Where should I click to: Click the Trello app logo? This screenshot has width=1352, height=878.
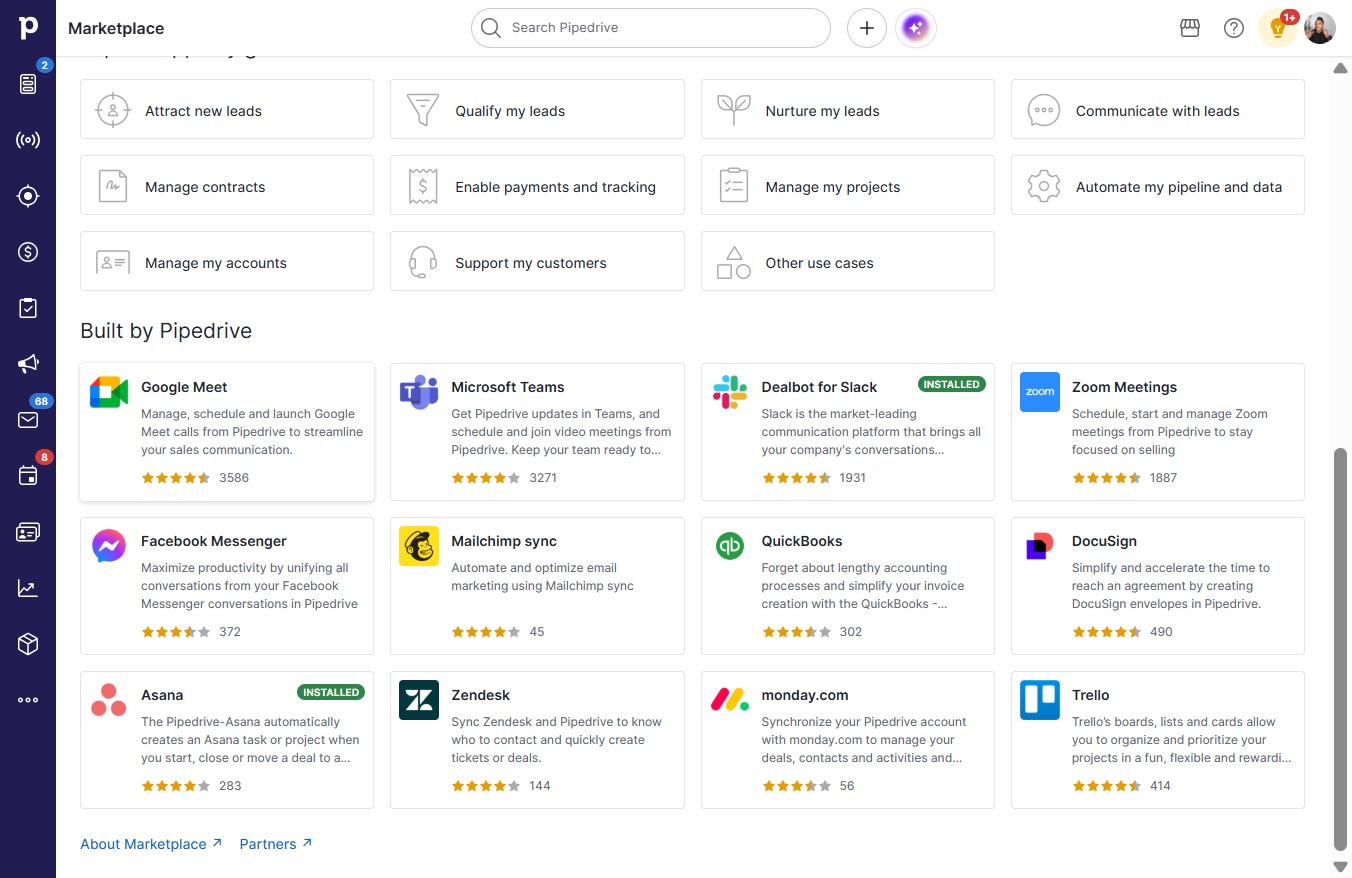[x=1040, y=700]
